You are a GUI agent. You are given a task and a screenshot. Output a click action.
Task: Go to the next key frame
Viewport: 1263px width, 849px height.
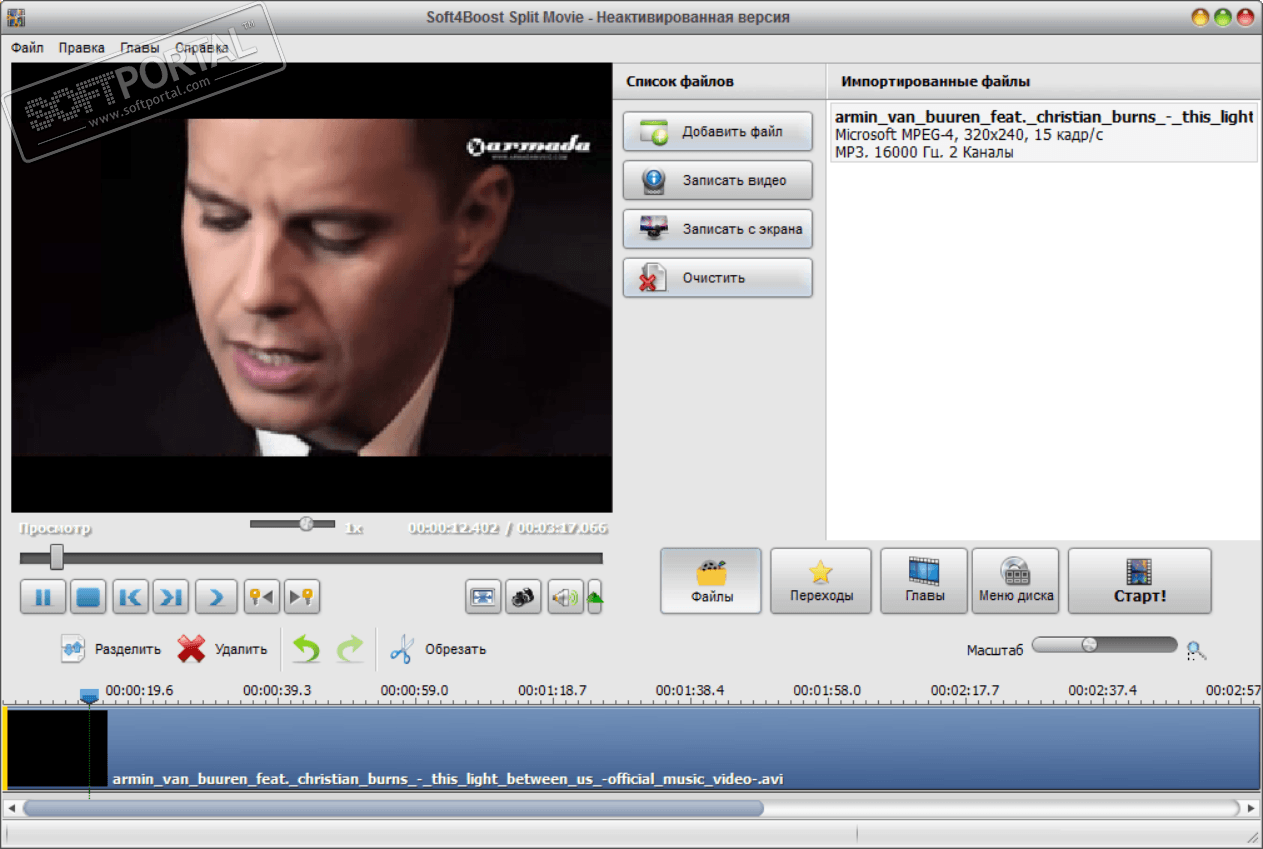tap(302, 597)
